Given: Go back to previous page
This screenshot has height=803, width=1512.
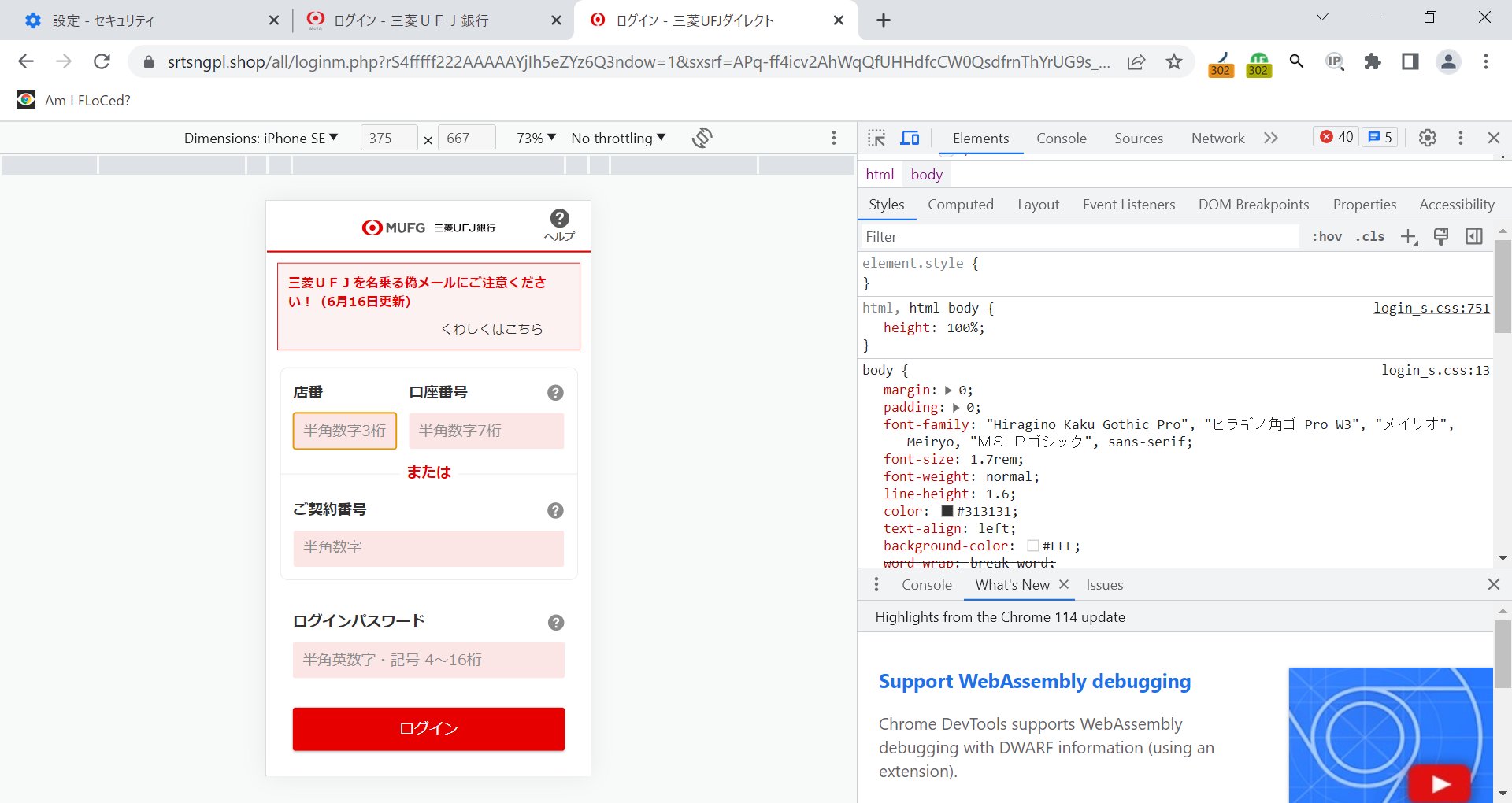Looking at the screenshot, I should [26, 61].
